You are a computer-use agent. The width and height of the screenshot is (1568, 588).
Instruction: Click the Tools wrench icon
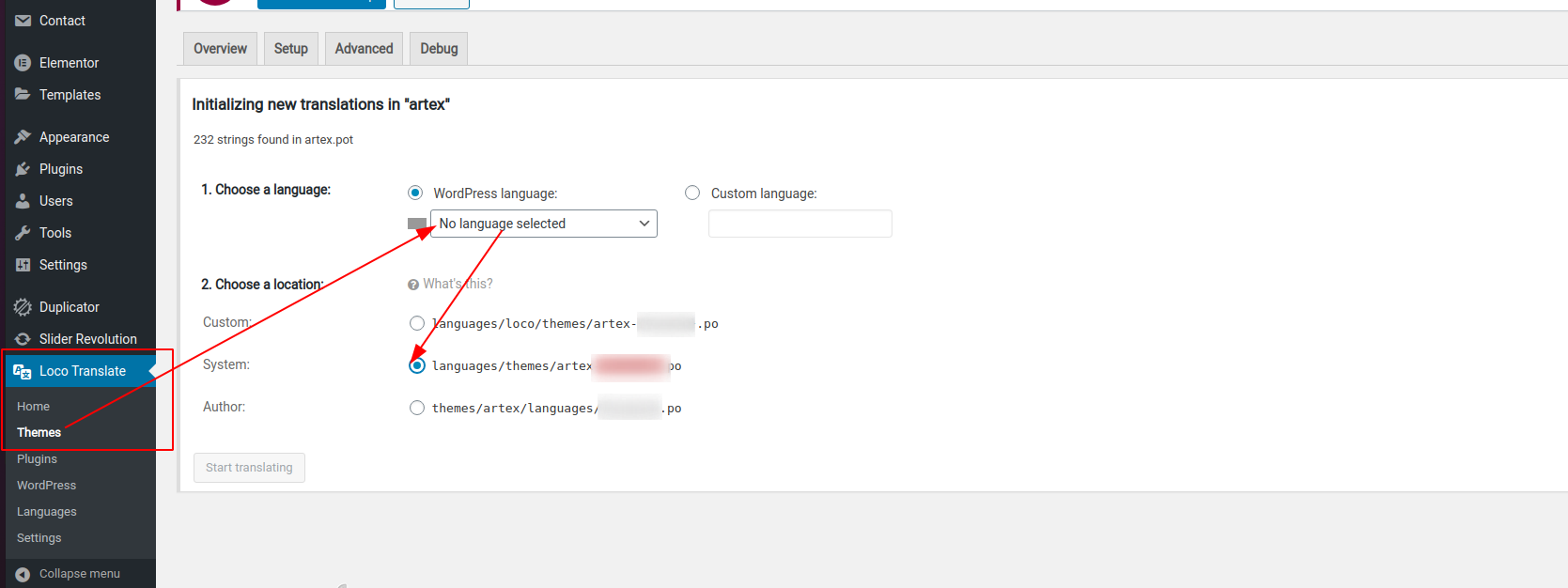23,233
